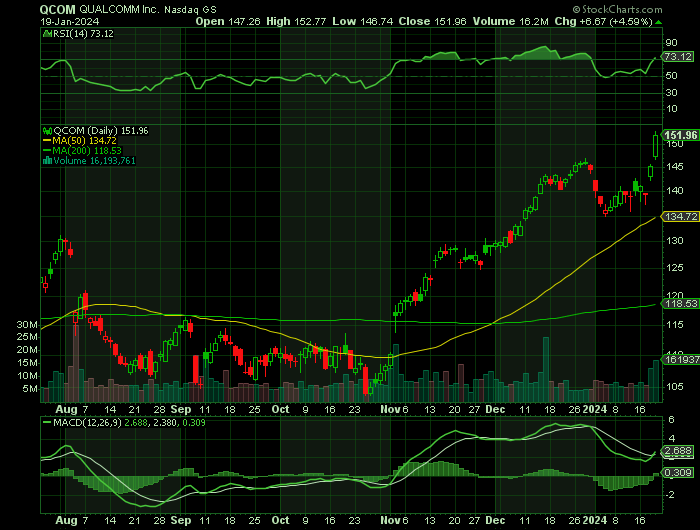Click the MA(200) 118.53 legend text
700x530 pixels.
point(87,150)
